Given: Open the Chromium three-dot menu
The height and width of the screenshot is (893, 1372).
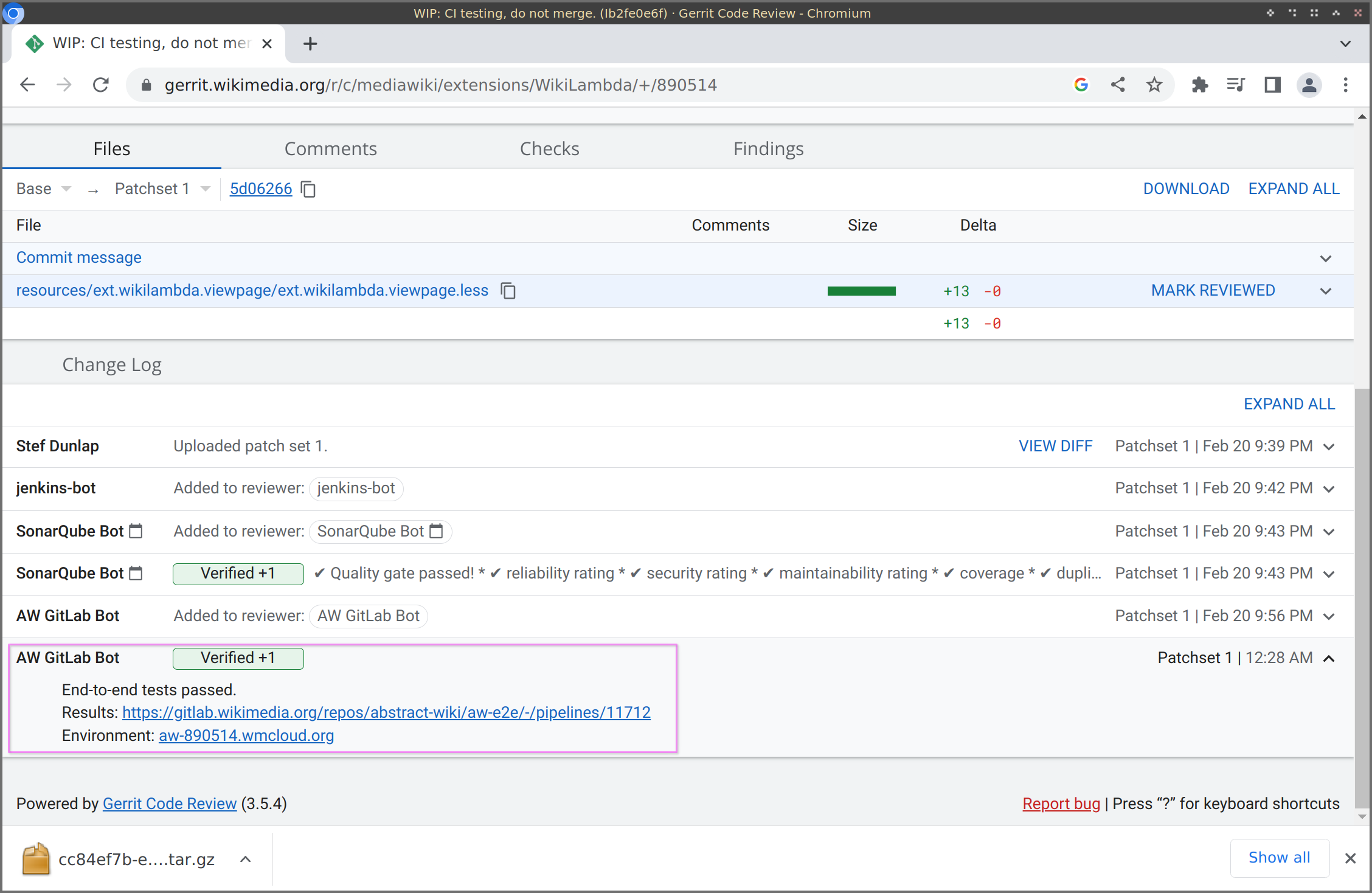Looking at the screenshot, I should click(1345, 85).
